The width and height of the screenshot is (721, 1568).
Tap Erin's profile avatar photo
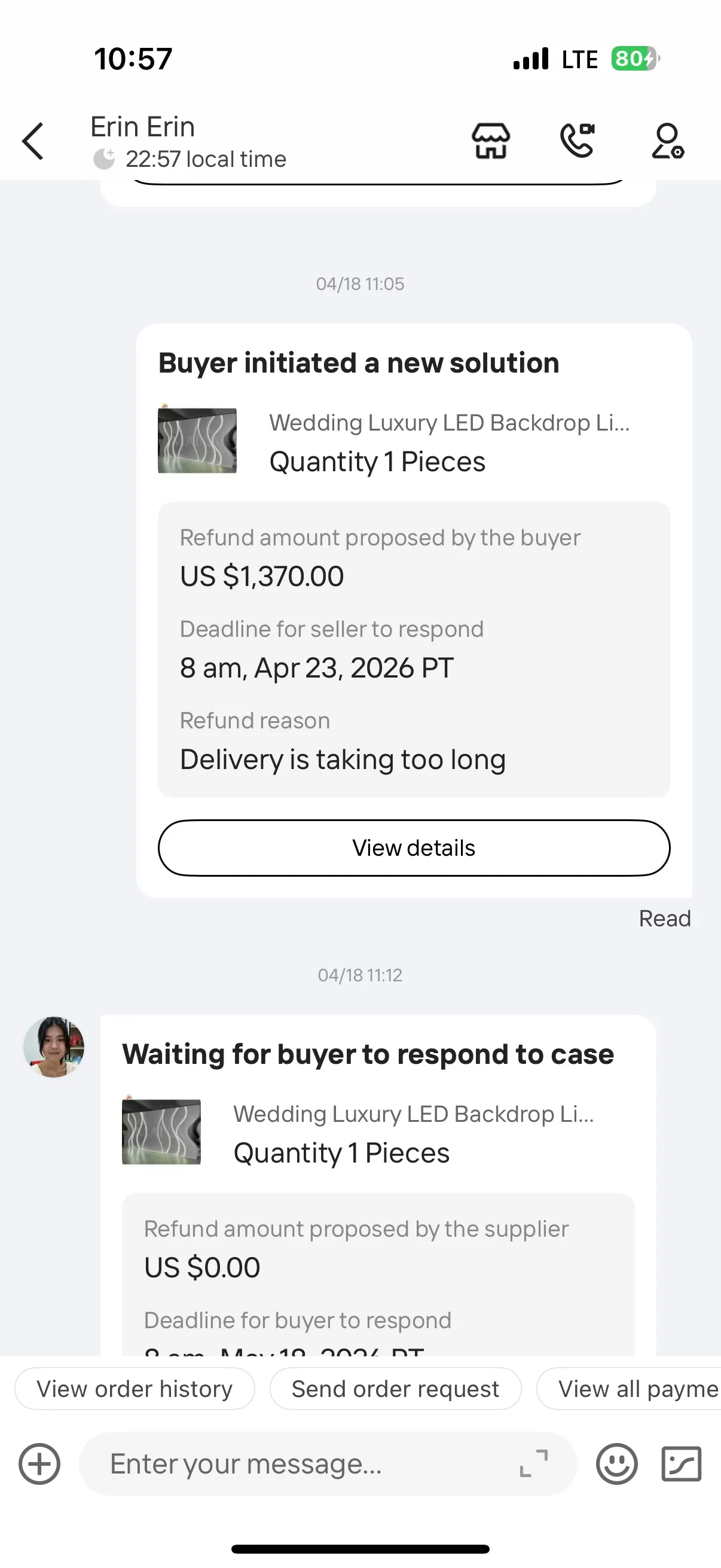coord(54,1047)
